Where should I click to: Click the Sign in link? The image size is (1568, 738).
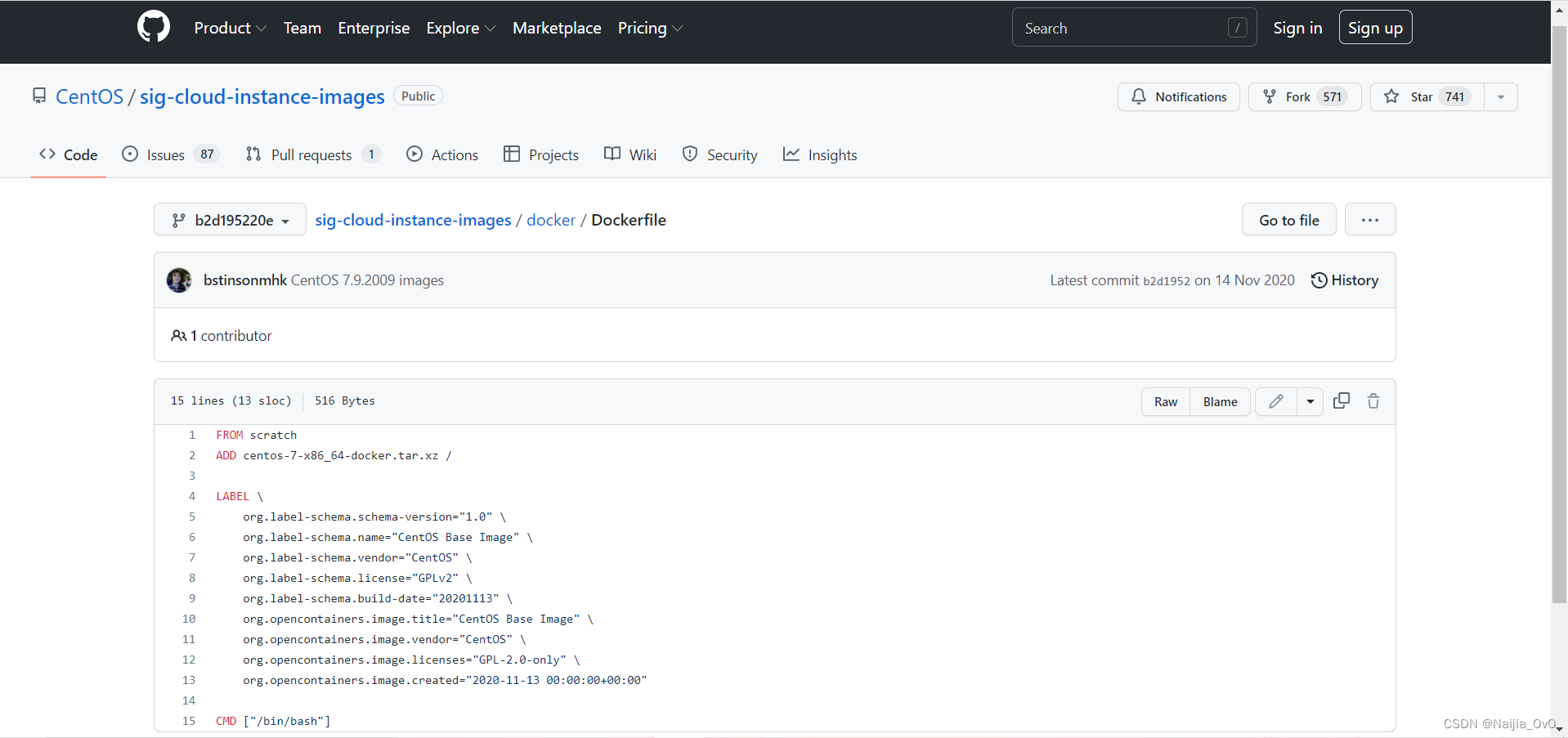click(1297, 28)
